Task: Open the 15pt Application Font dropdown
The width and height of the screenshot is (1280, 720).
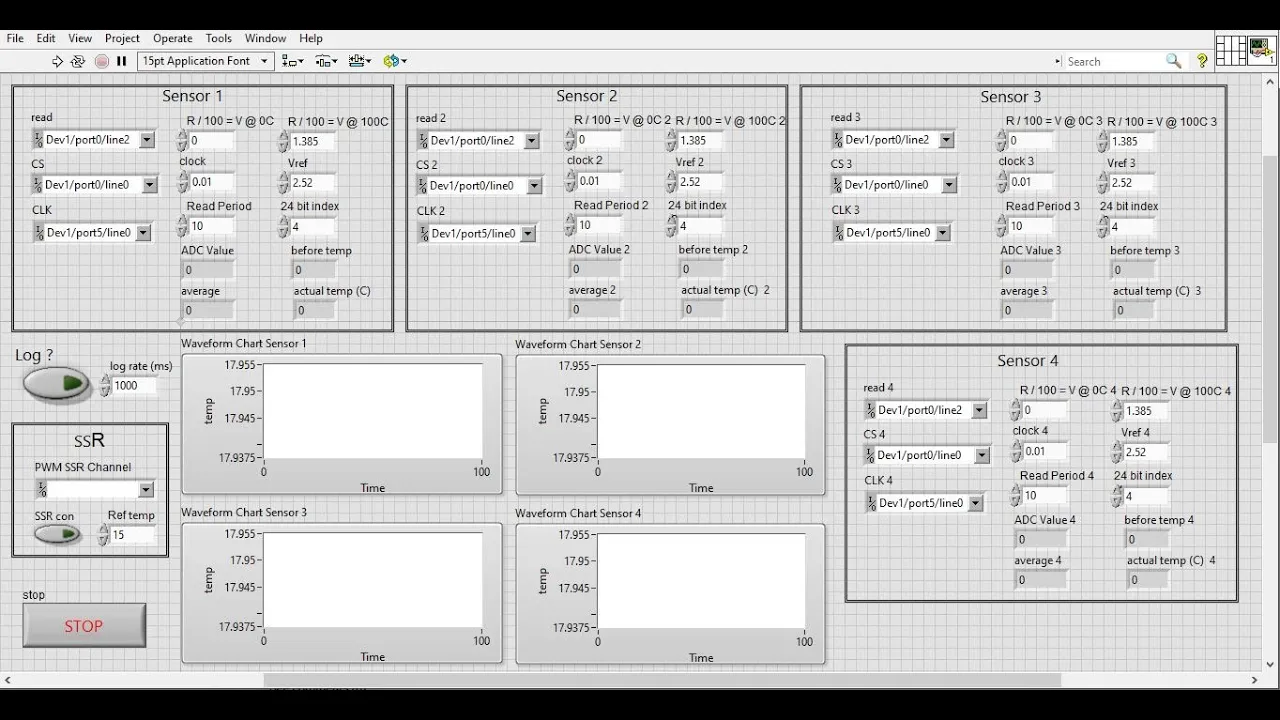Action: click(x=205, y=61)
